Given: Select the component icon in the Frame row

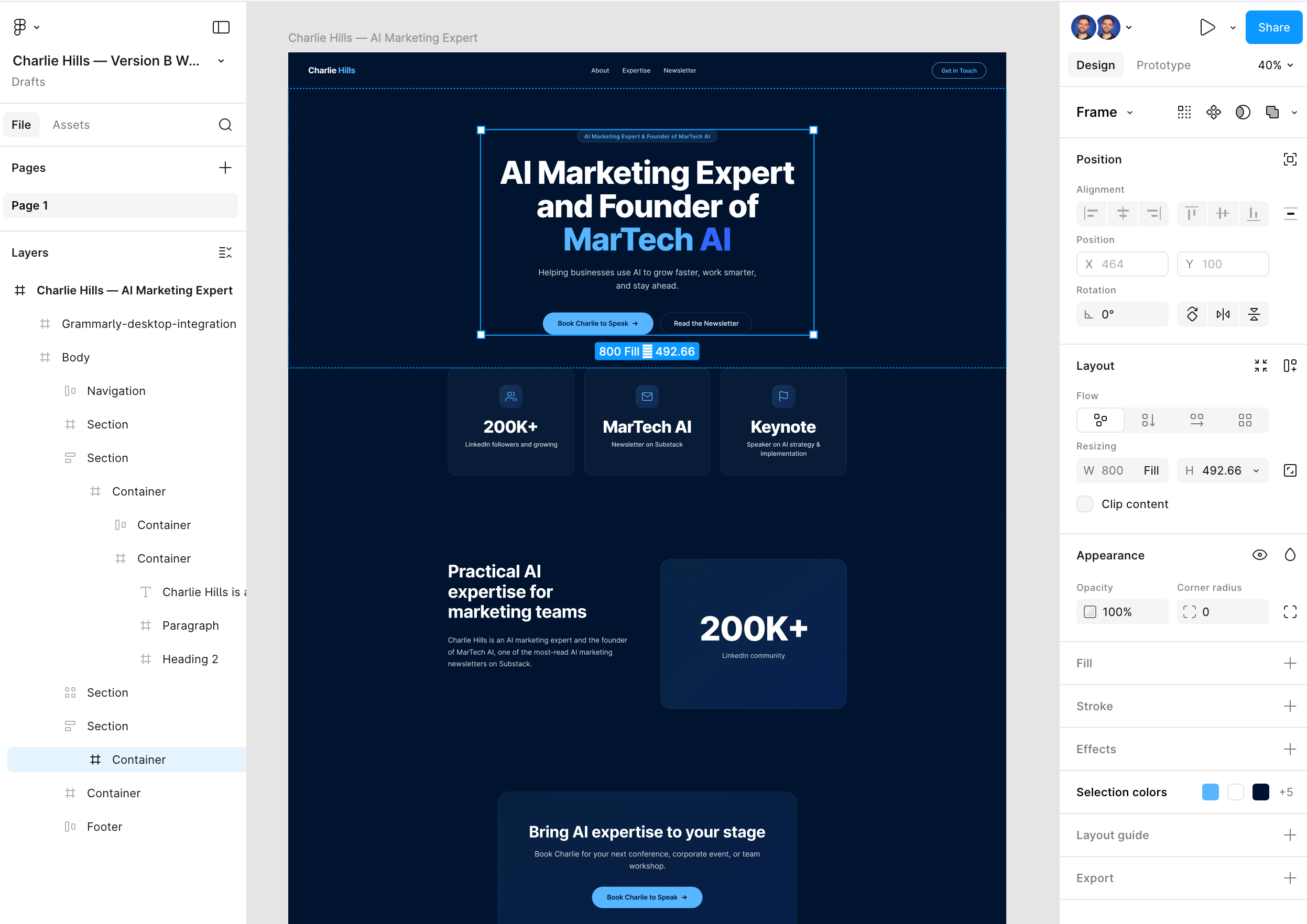Looking at the screenshot, I should [x=1214, y=112].
